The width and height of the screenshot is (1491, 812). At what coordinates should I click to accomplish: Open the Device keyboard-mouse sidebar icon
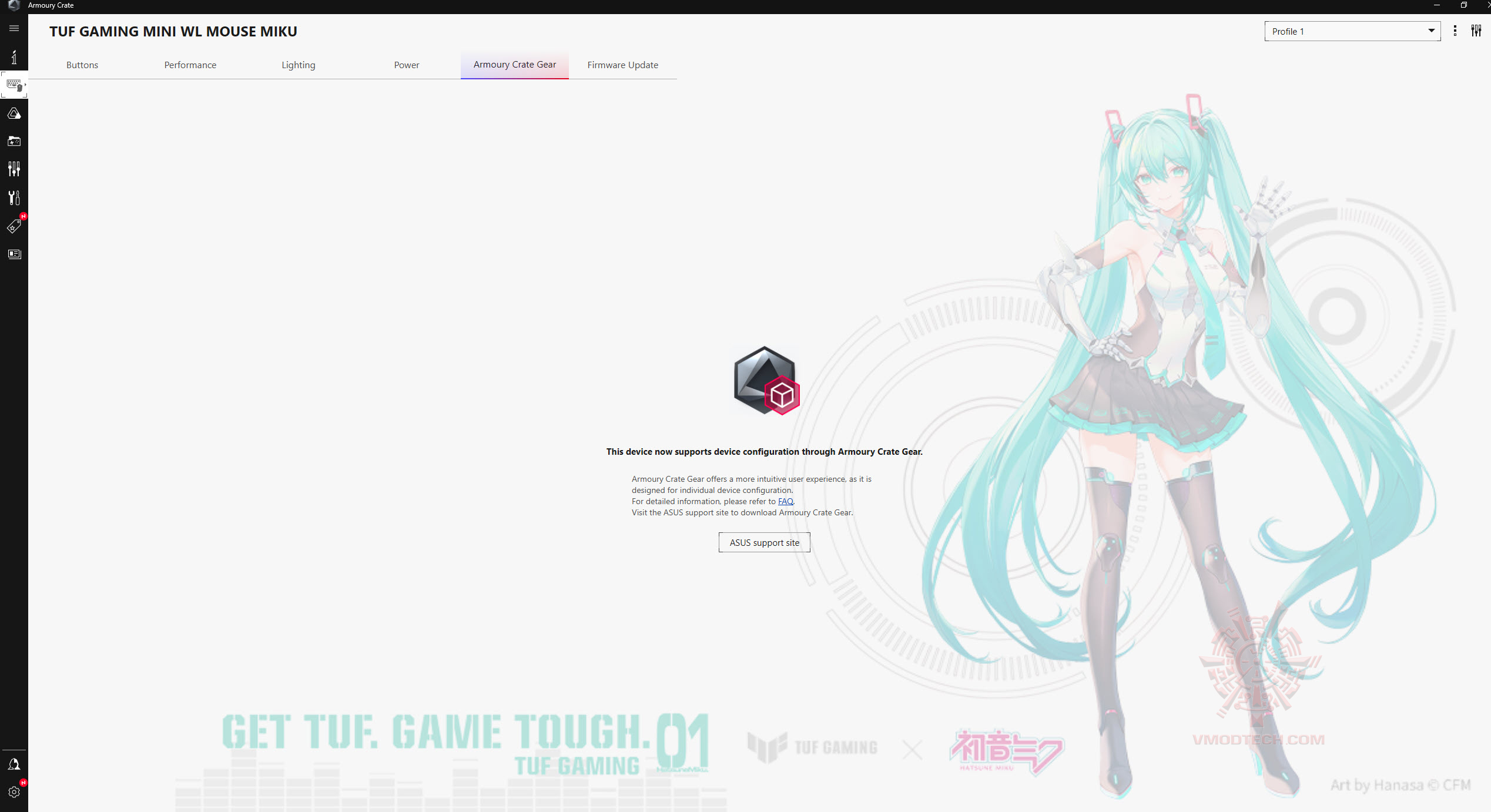14,85
